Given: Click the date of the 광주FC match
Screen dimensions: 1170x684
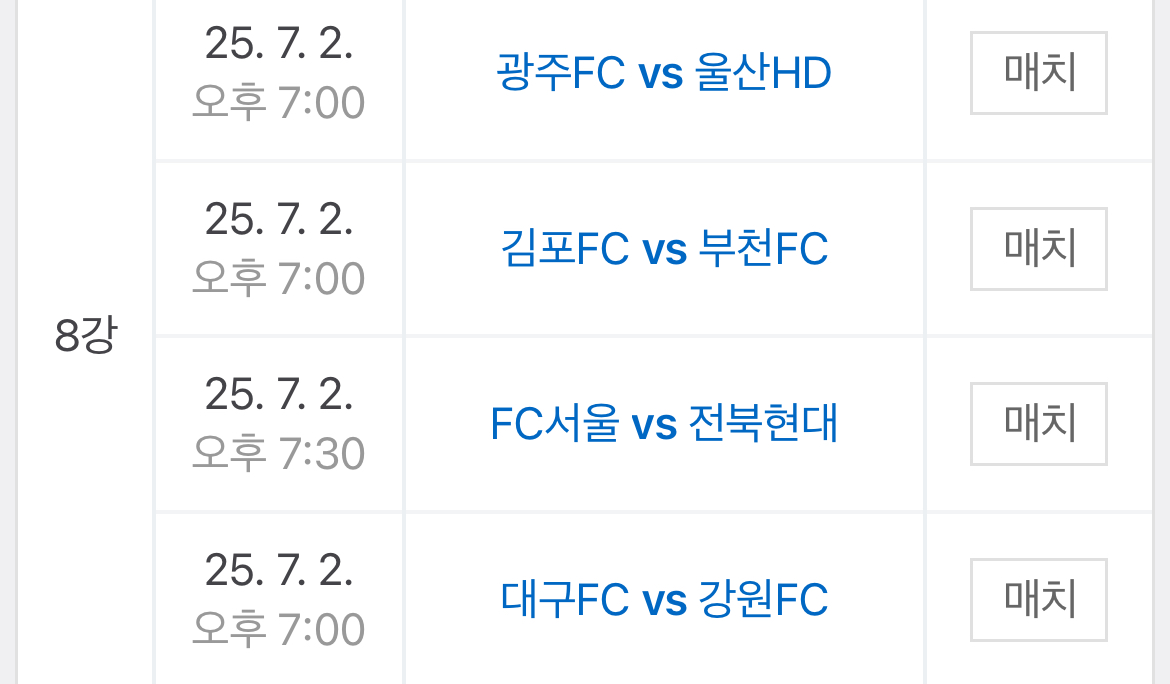Looking at the screenshot, I should pyautogui.click(x=279, y=43).
